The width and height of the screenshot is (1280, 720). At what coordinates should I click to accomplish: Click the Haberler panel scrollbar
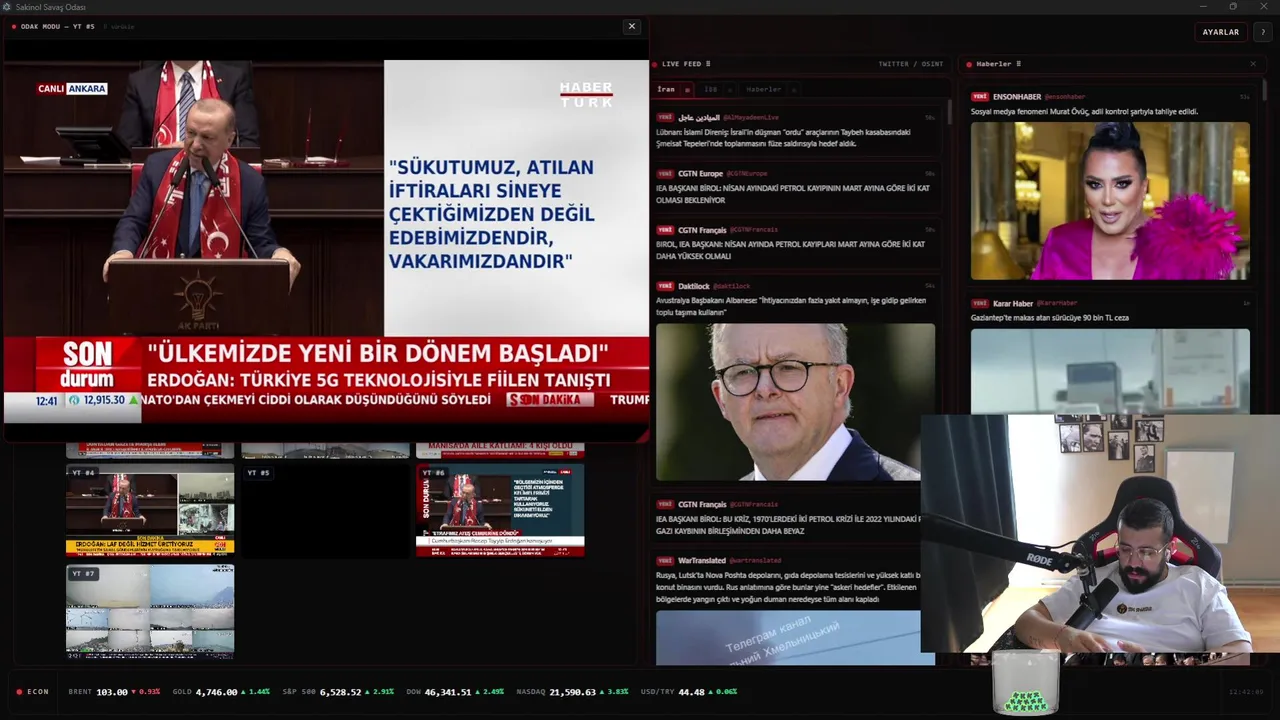(1264, 91)
